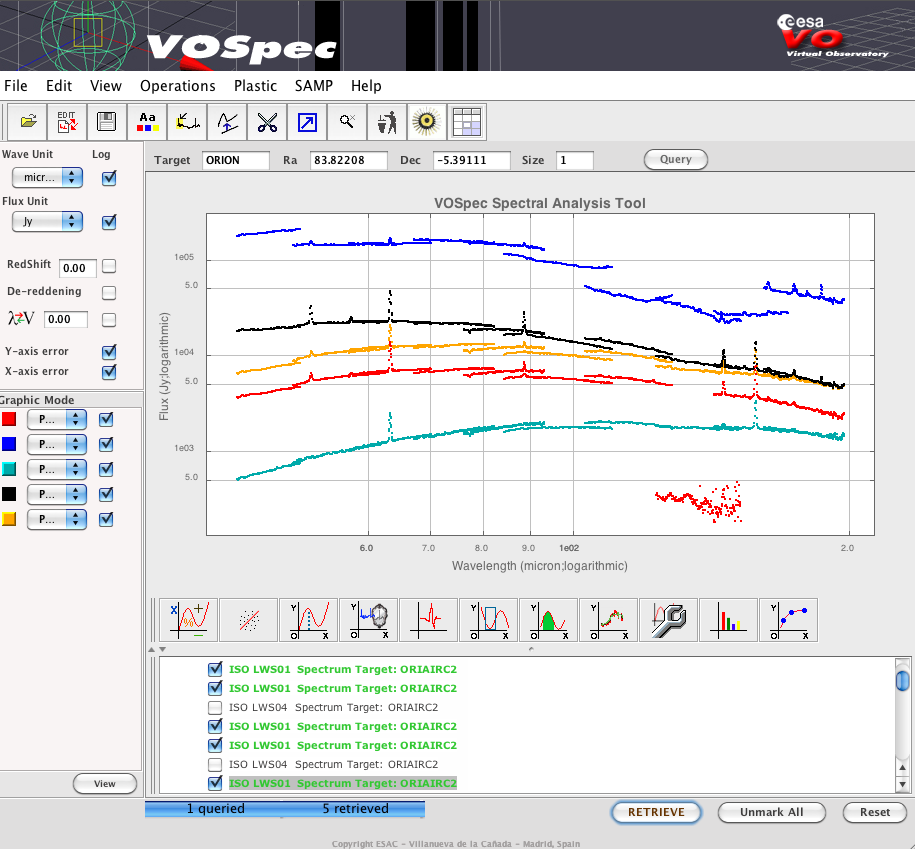Open the table grid view icon
The width and height of the screenshot is (915, 849).
pos(467,122)
